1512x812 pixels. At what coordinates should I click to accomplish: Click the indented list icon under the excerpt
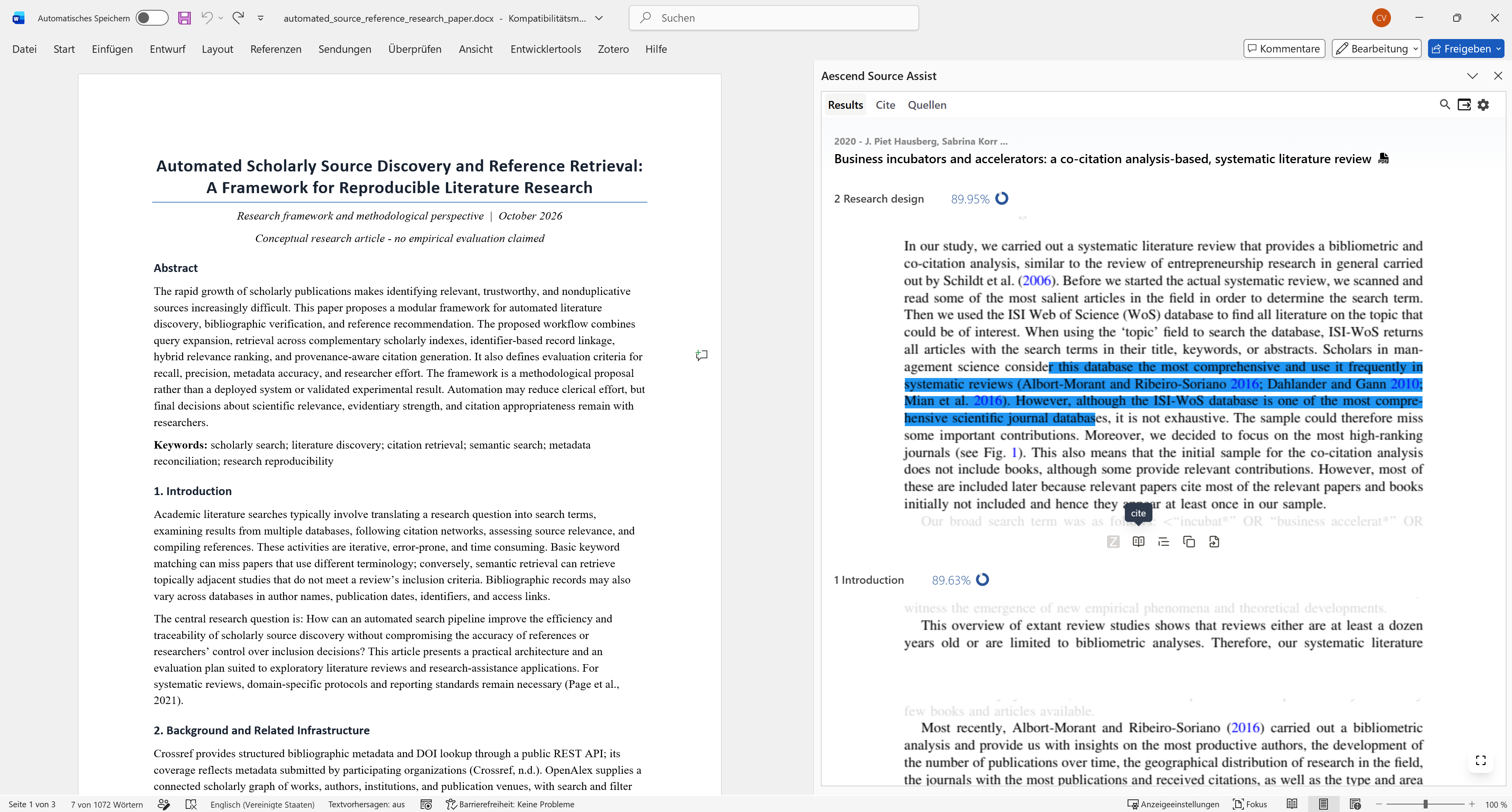pos(1163,542)
